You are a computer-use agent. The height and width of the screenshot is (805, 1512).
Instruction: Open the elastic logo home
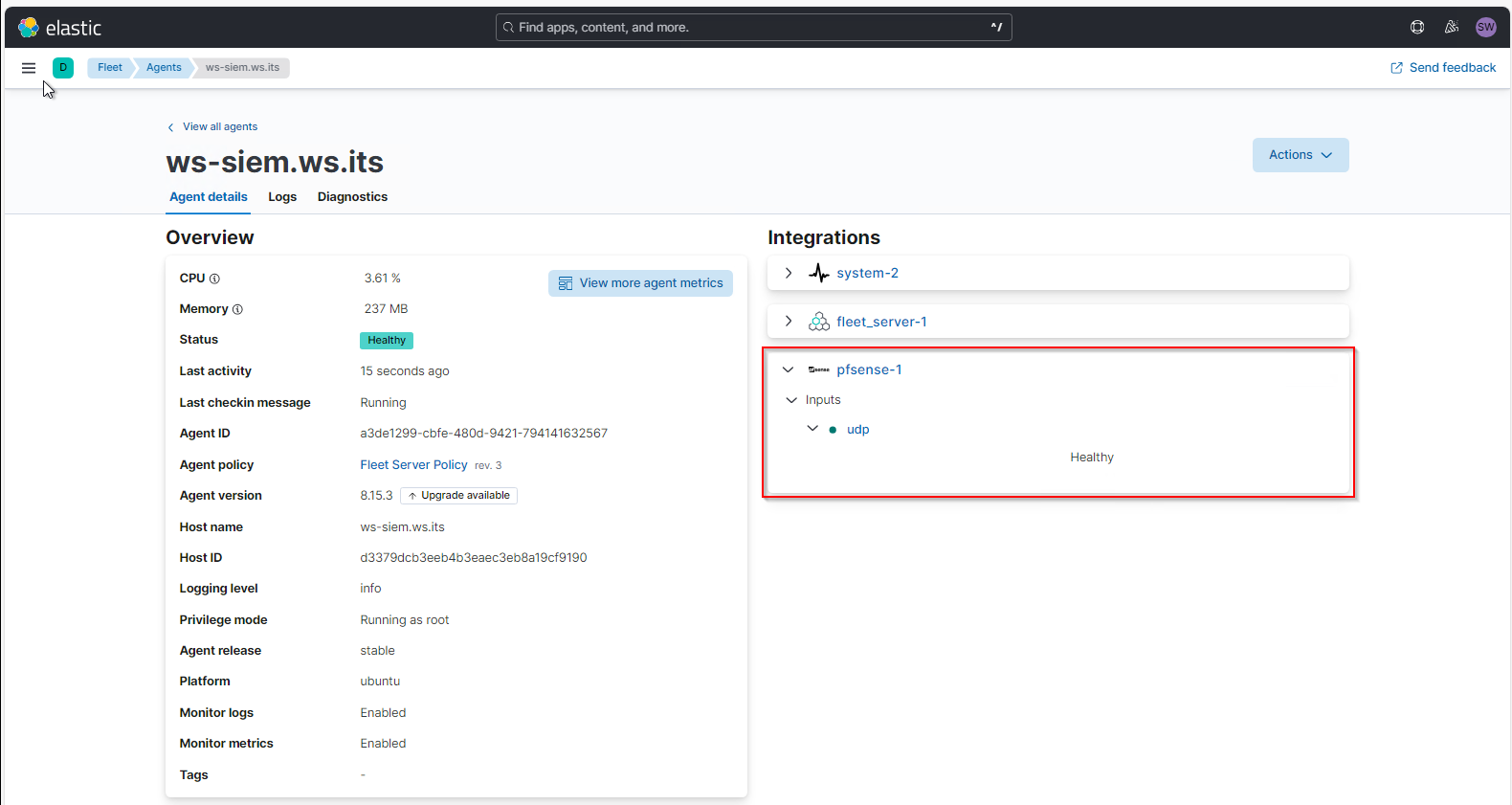click(59, 28)
